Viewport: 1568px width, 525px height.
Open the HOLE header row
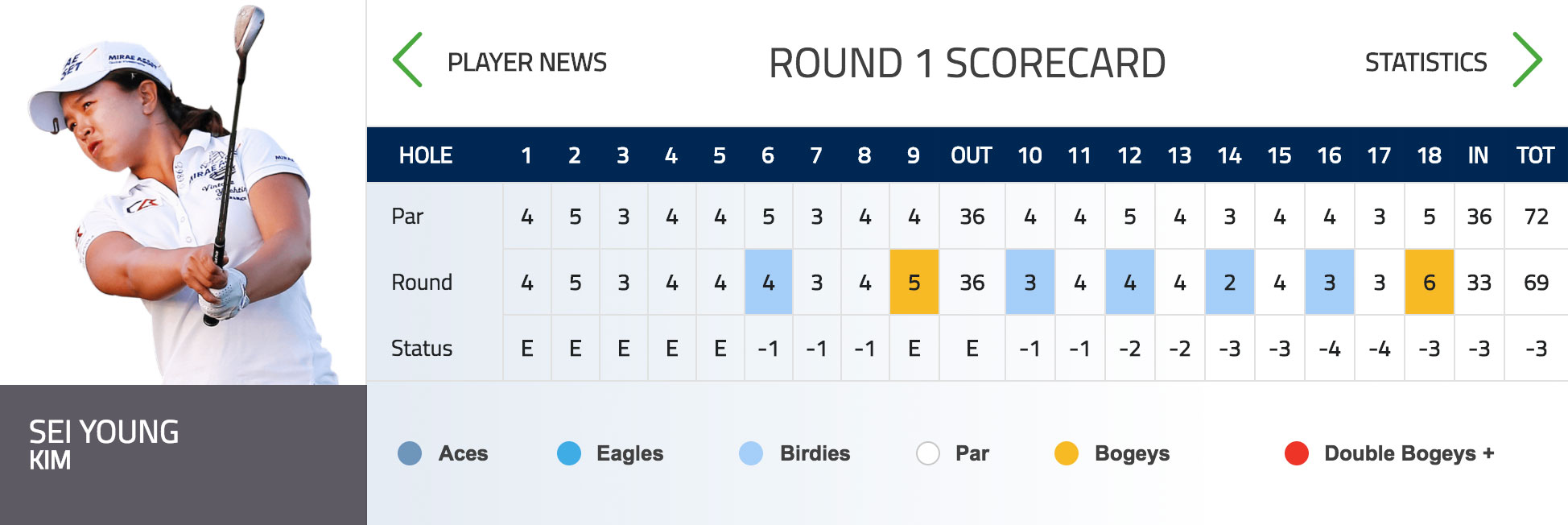click(427, 155)
